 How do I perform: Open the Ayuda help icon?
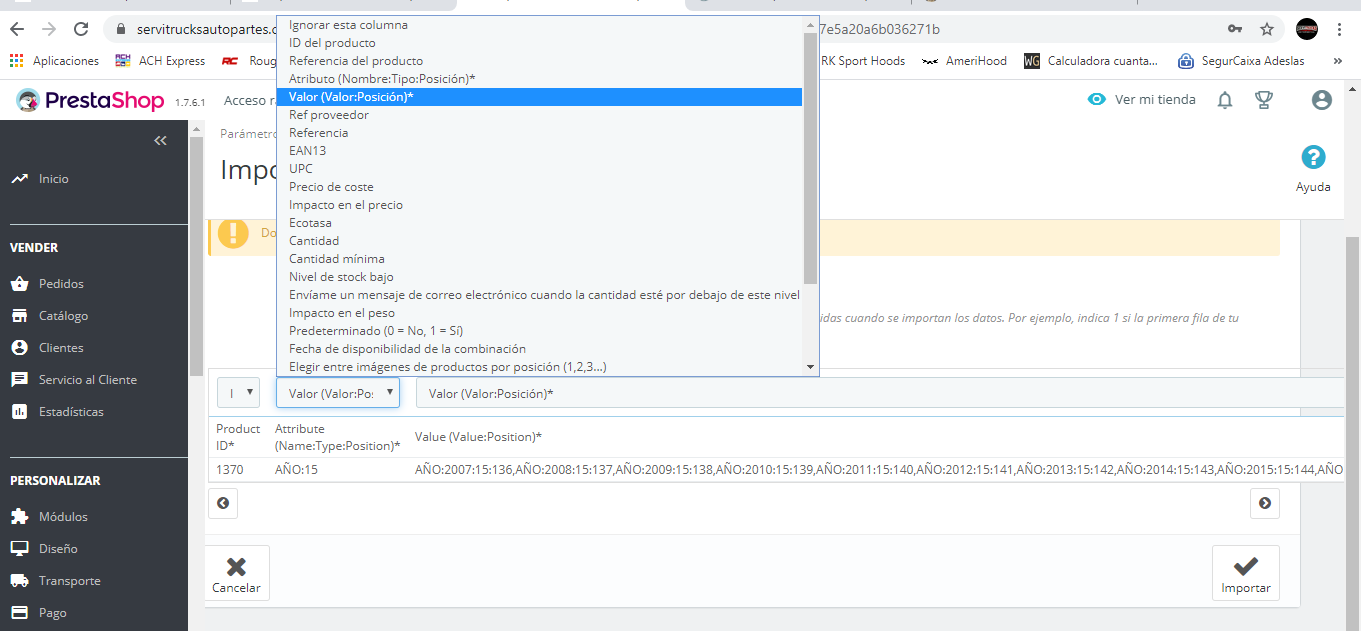(x=1313, y=169)
